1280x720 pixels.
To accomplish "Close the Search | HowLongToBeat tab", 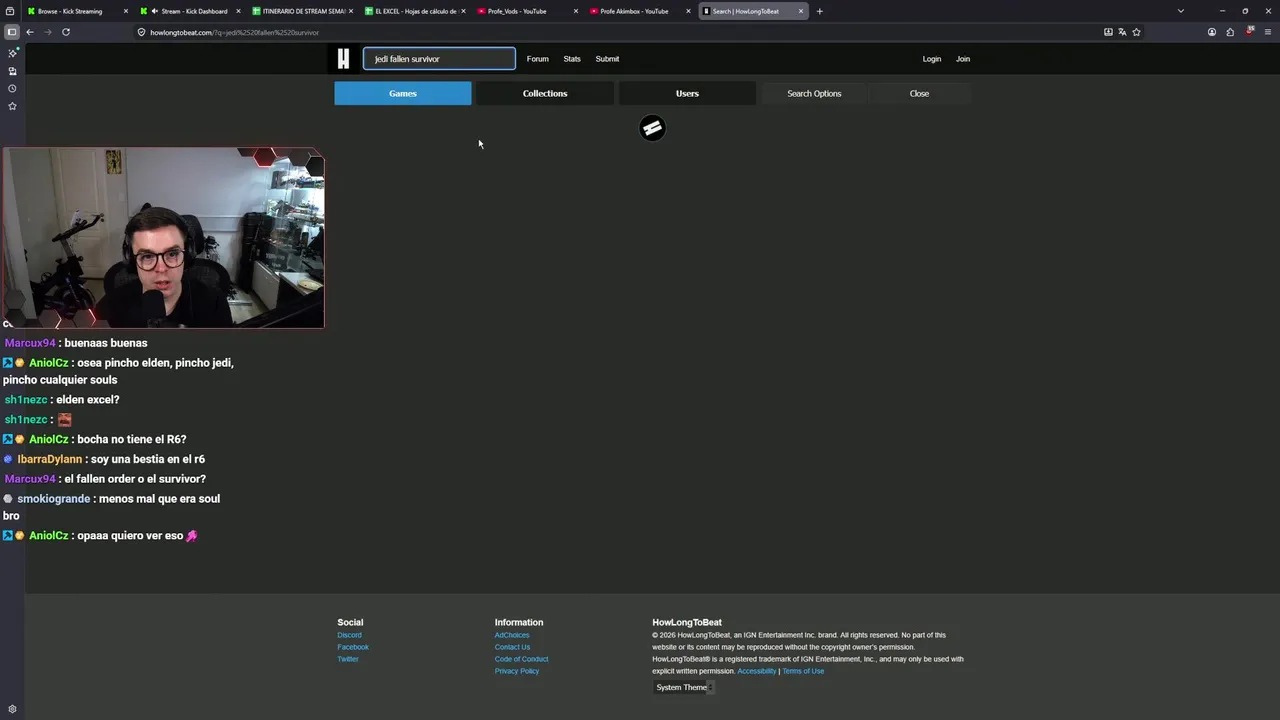I will pos(801,11).
